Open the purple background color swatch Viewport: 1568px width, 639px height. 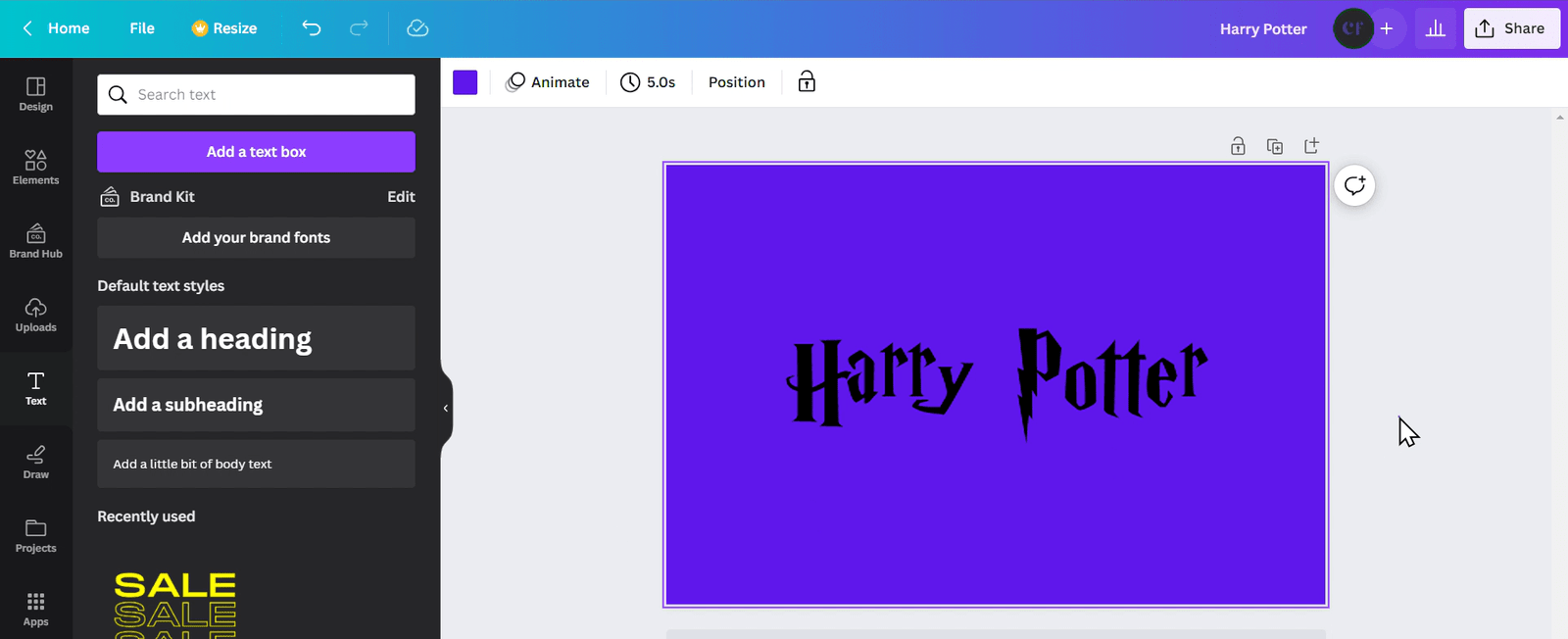tap(465, 82)
